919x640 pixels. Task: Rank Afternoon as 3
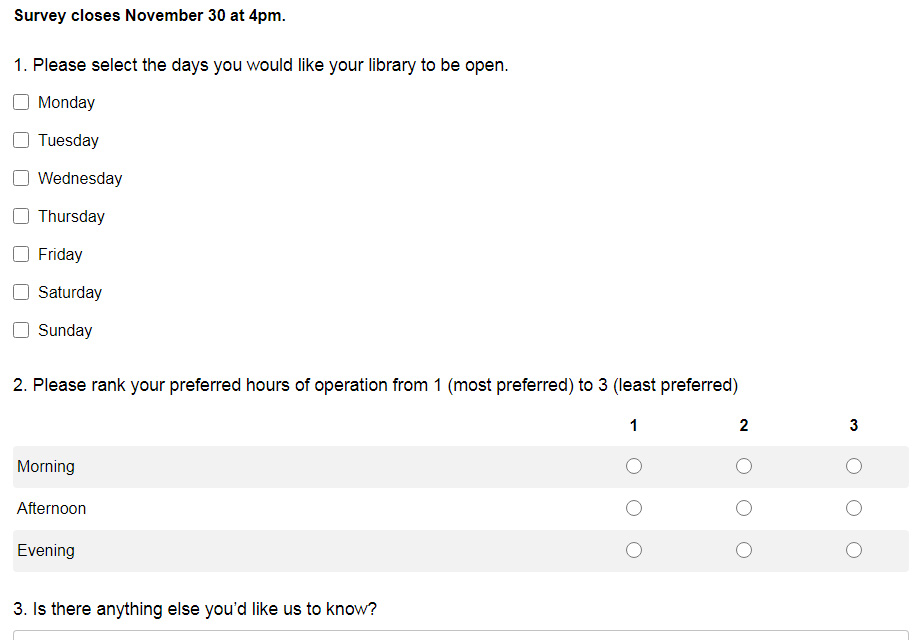[x=854, y=508]
